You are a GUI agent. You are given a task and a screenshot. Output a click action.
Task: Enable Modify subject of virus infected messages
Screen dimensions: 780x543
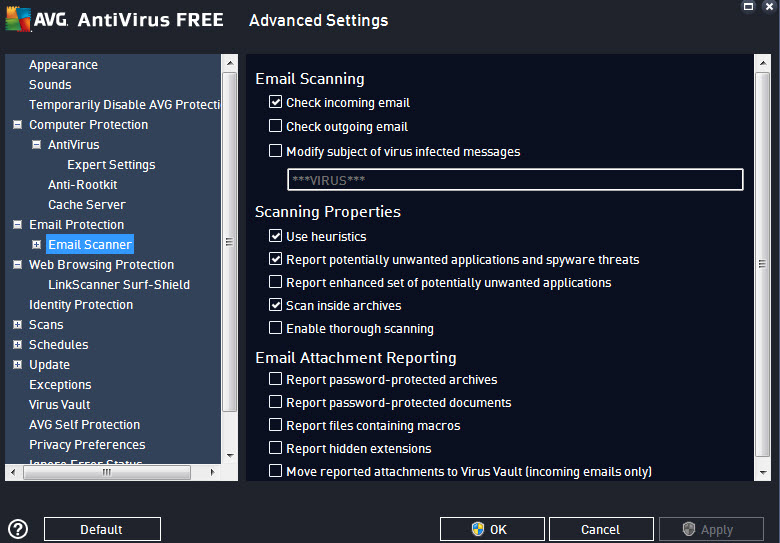click(x=275, y=151)
